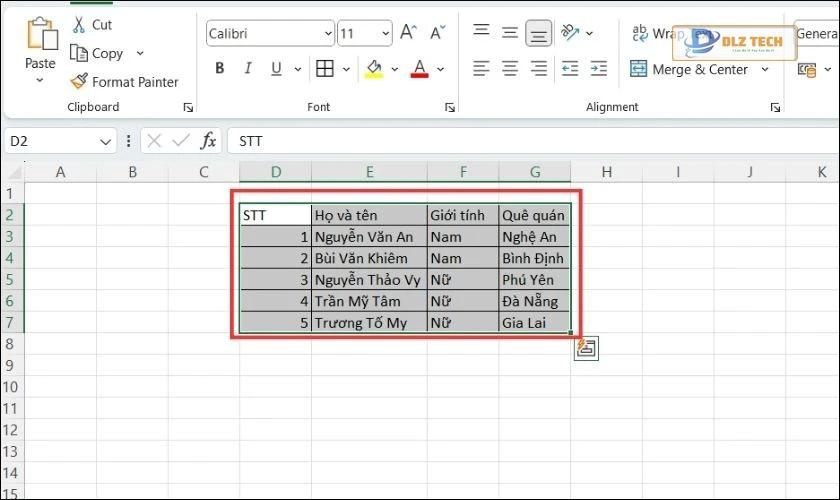The image size is (840, 500).
Task: Toggle Italic formatting
Action: 245,69
